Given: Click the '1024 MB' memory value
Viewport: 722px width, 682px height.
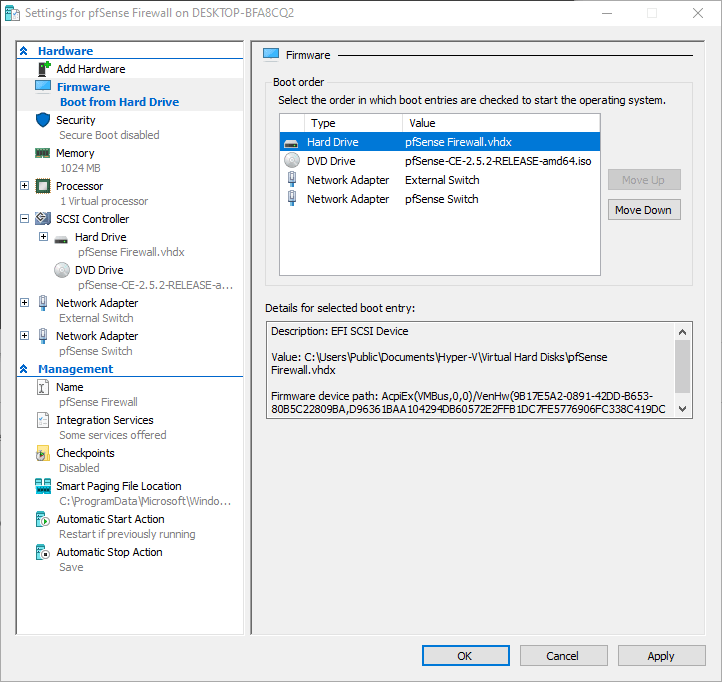Looking at the screenshot, I should [80, 168].
